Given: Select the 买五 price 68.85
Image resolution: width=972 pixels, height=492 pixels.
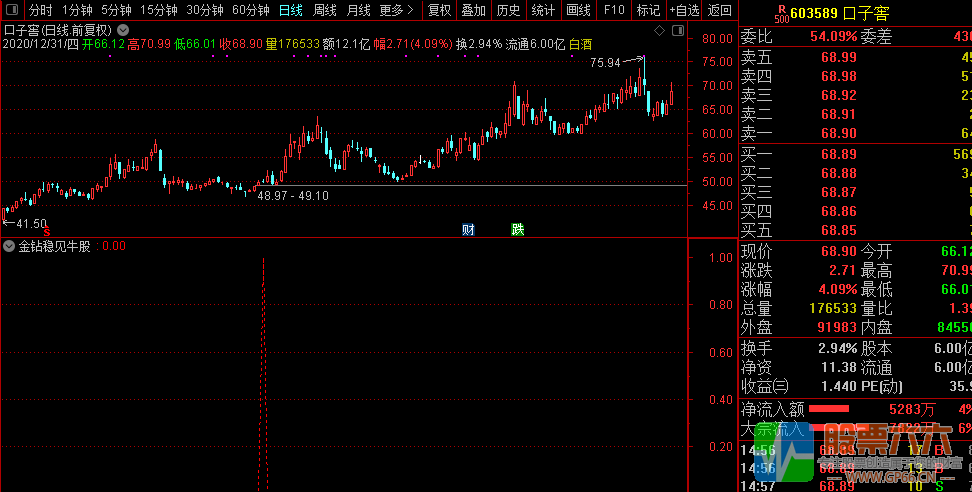Looking at the screenshot, I should (x=839, y=230).
